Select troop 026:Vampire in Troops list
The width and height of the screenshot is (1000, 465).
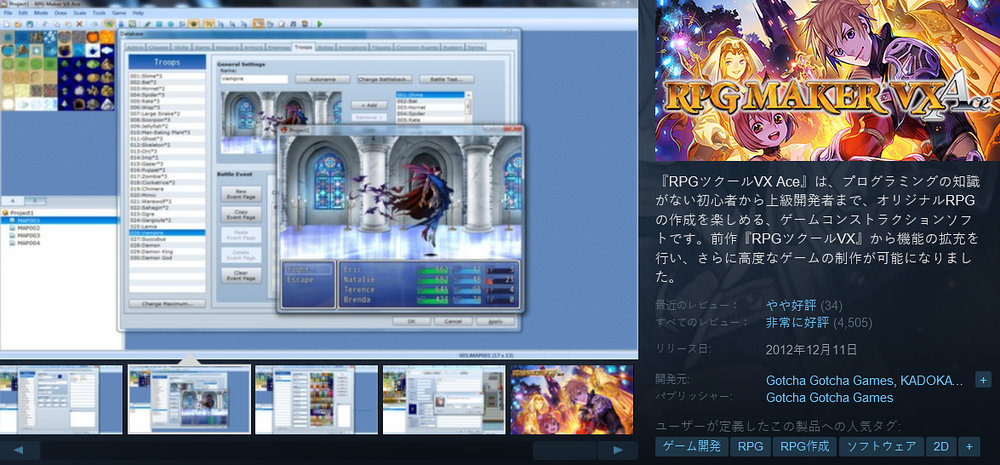[x=167, y=233]
